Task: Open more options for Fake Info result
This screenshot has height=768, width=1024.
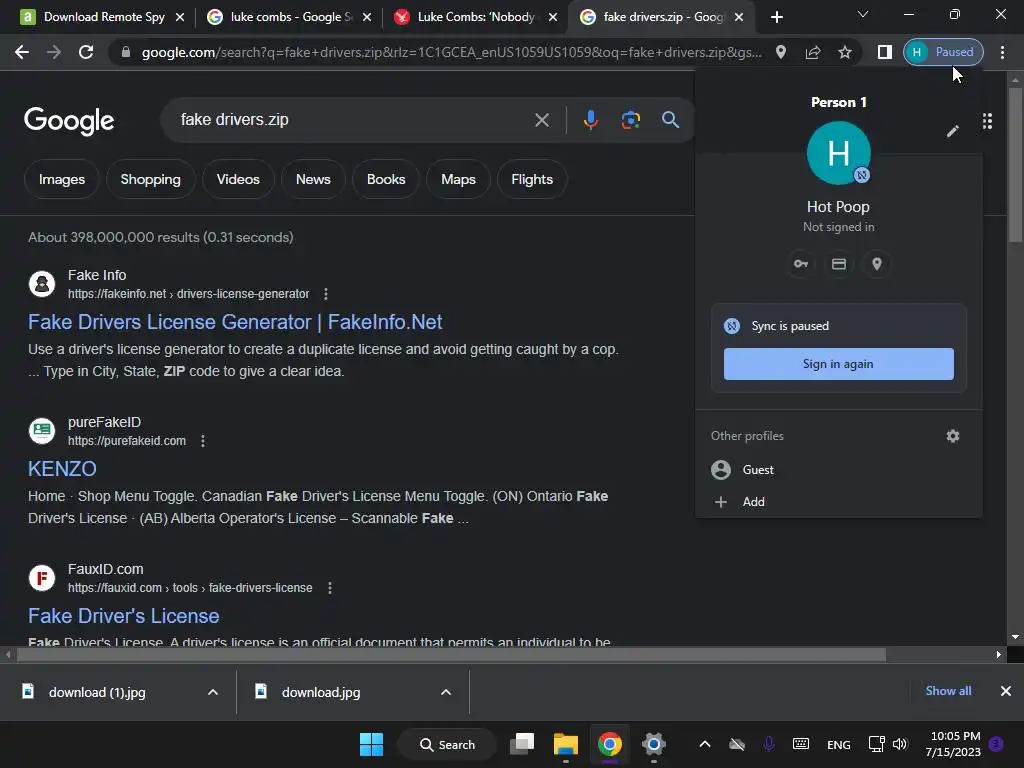Action: point(326,294)
